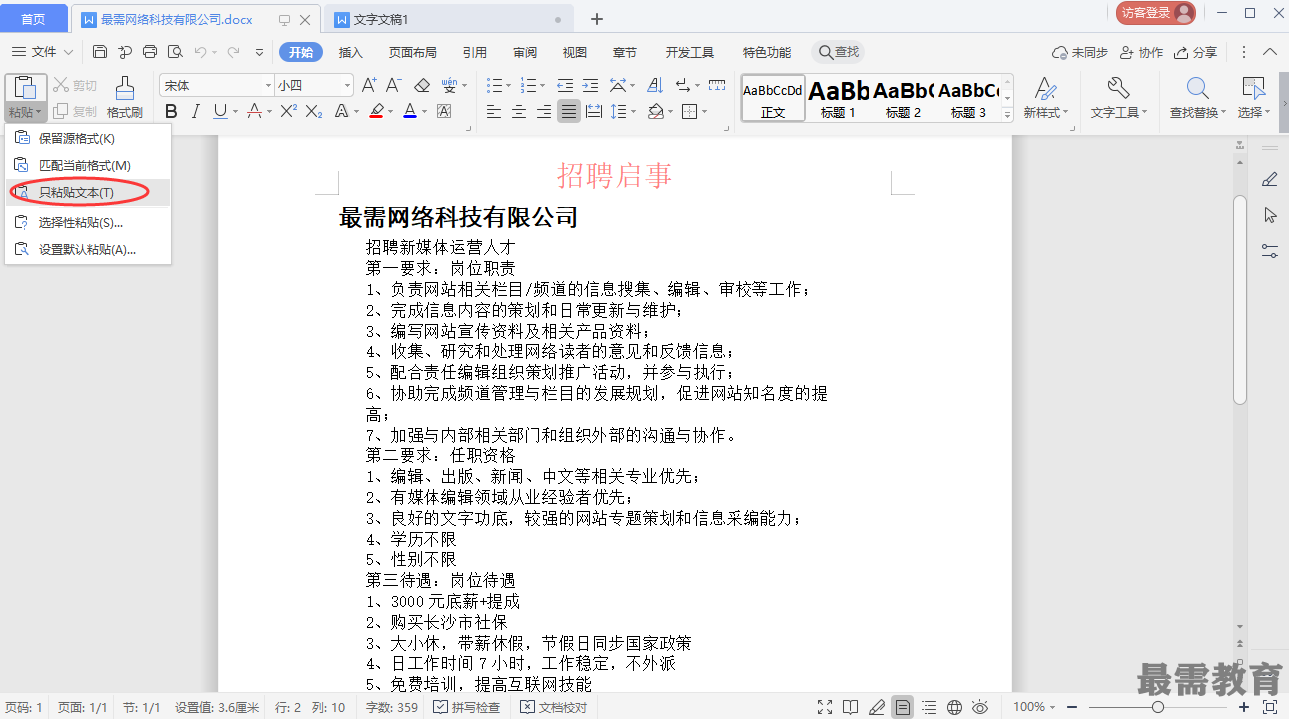Viewport: 1289px width, 719px height.
Task: Align text right
Action: coord(544,111)
